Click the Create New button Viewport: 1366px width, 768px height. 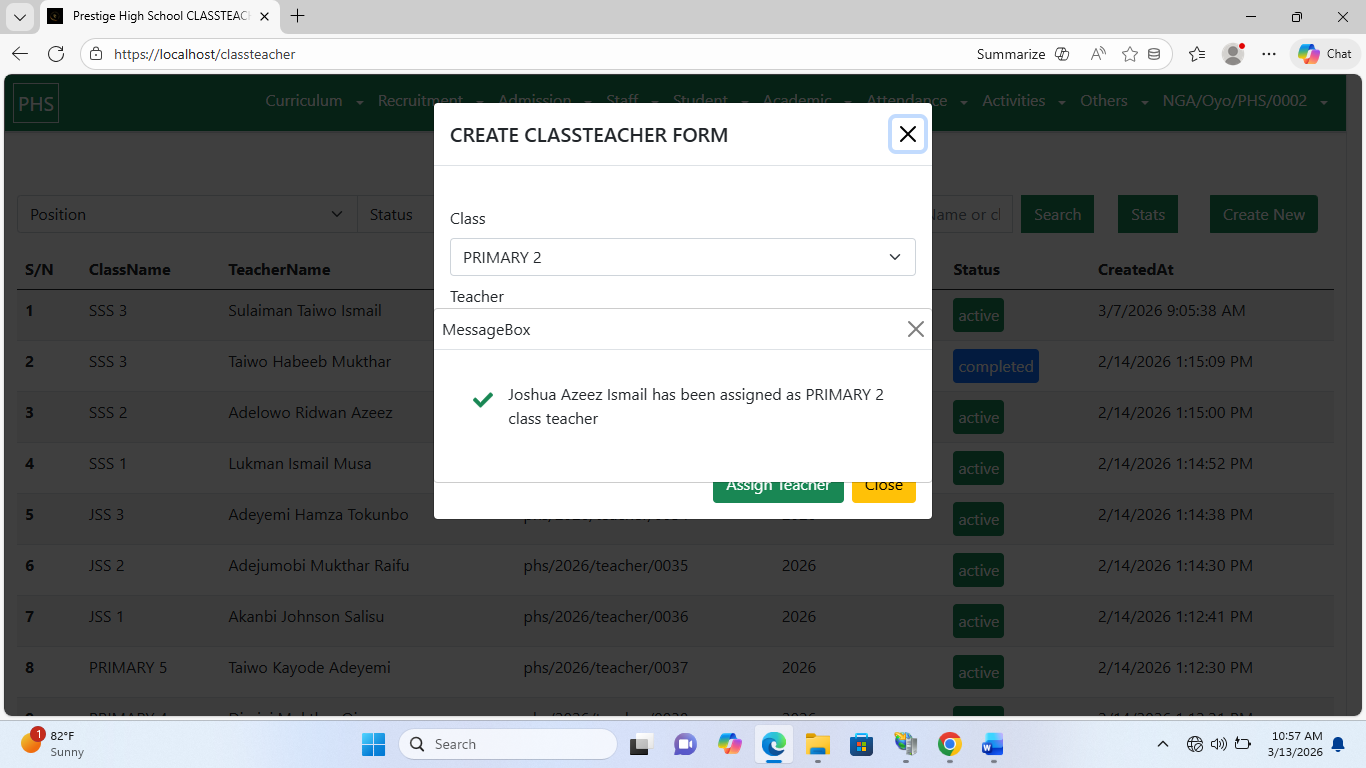point(1263,214)
